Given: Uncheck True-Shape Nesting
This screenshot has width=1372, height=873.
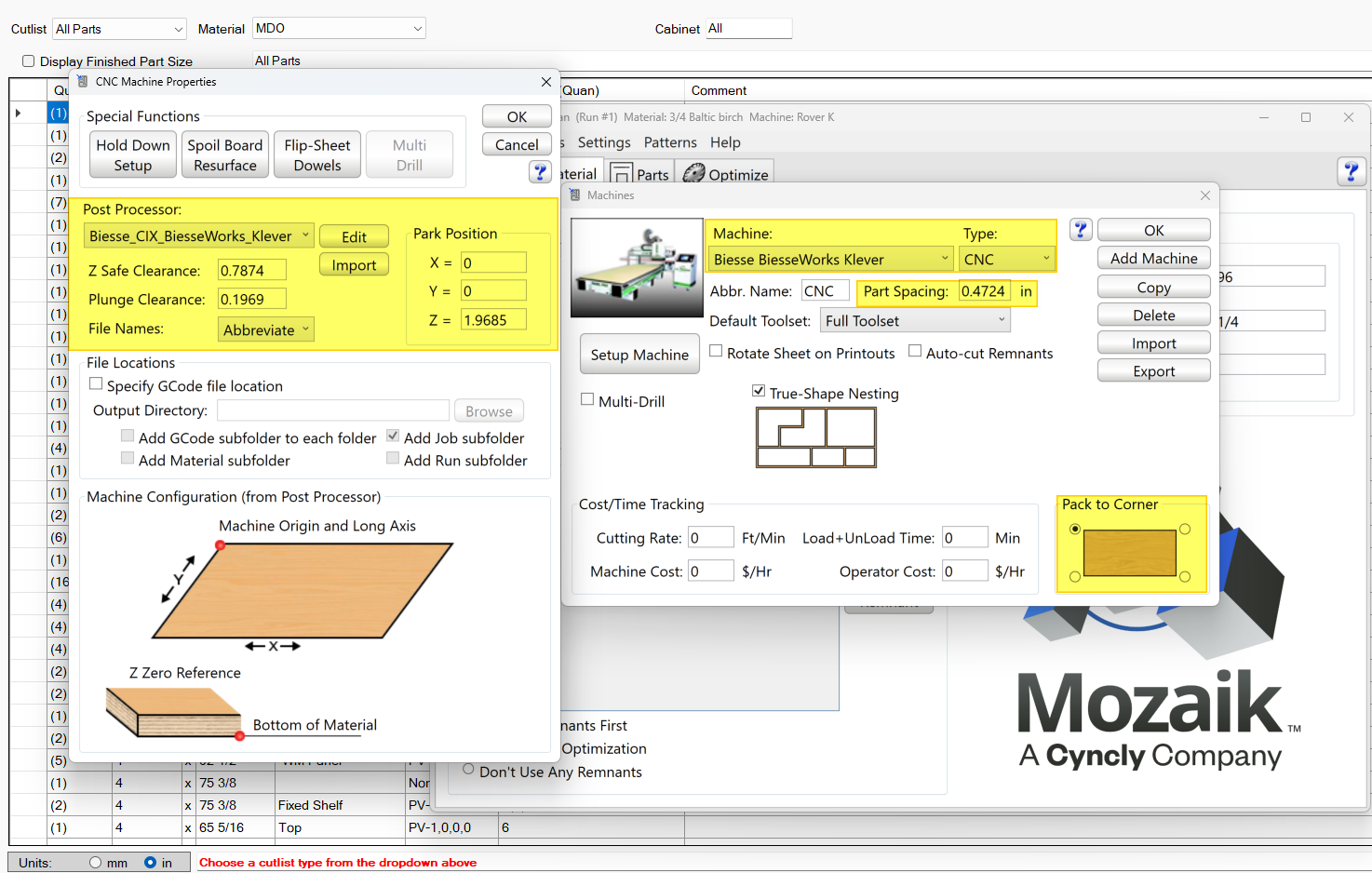Looking at the screenshot, I should [x=759, y=391].
